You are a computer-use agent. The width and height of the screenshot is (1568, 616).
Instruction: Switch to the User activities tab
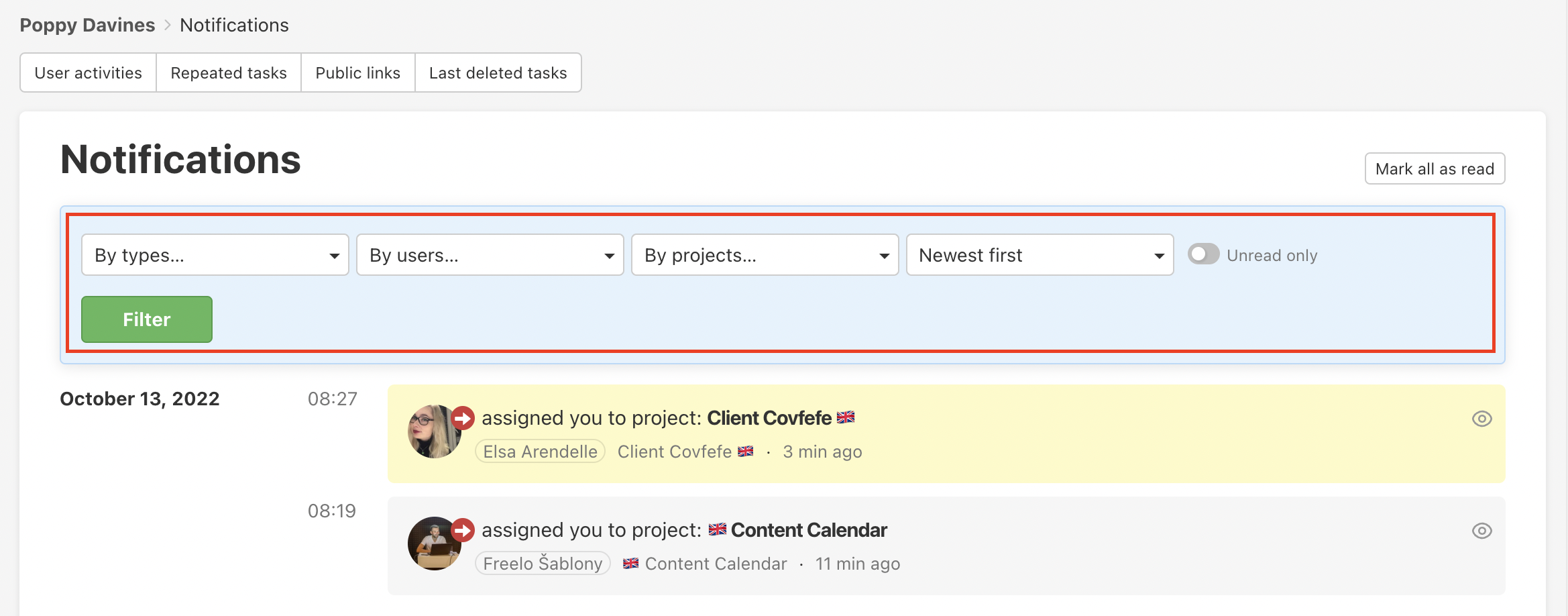[89, 72]
